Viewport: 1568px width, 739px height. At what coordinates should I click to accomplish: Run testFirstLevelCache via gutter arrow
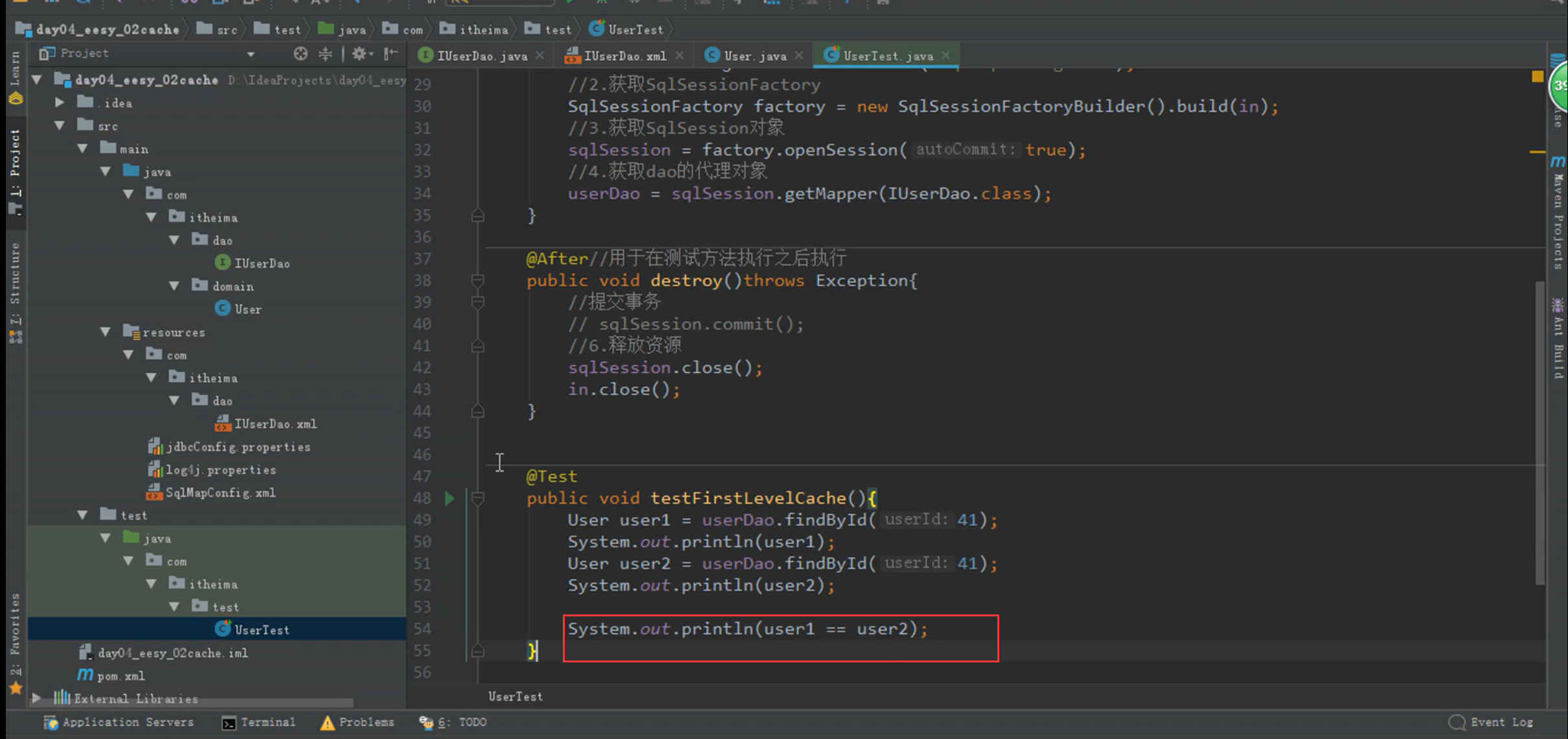pyautogui.click(x=449, y=498)
